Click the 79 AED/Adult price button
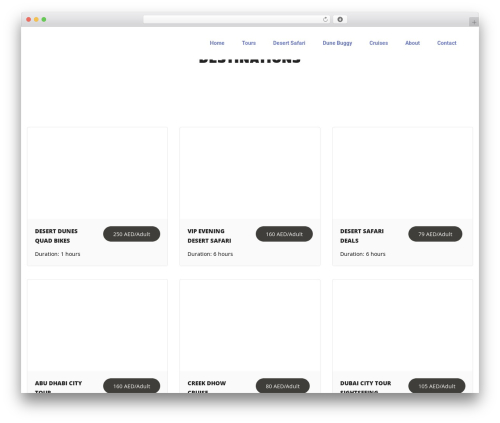The image size is (500, 423). click(x=435, y=234)
